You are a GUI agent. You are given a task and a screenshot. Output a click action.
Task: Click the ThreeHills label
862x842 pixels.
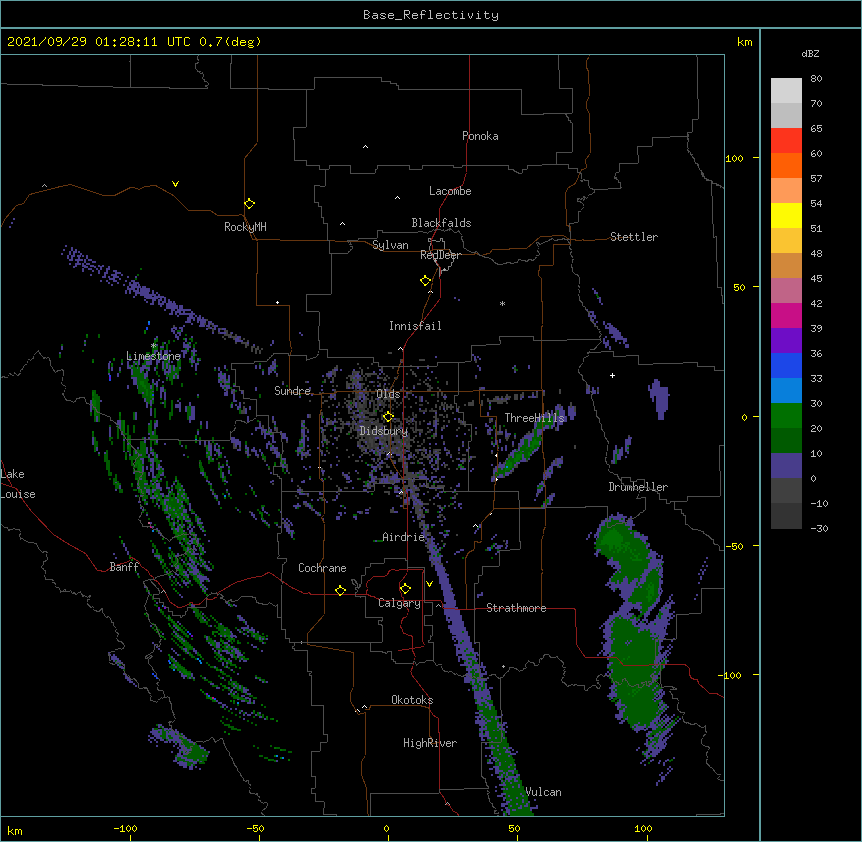(534, 418)
